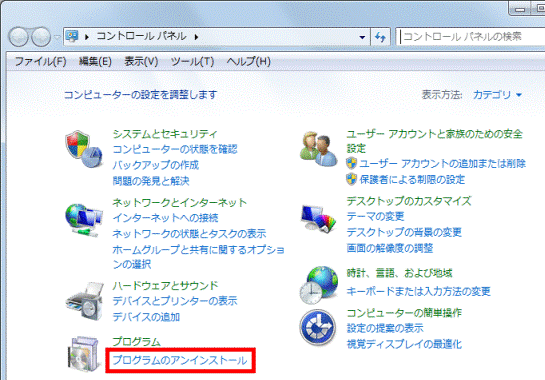Open 視覚ディスプレイの最適化 link
Screen dimensions: 545x380
(x=404, y=344)
